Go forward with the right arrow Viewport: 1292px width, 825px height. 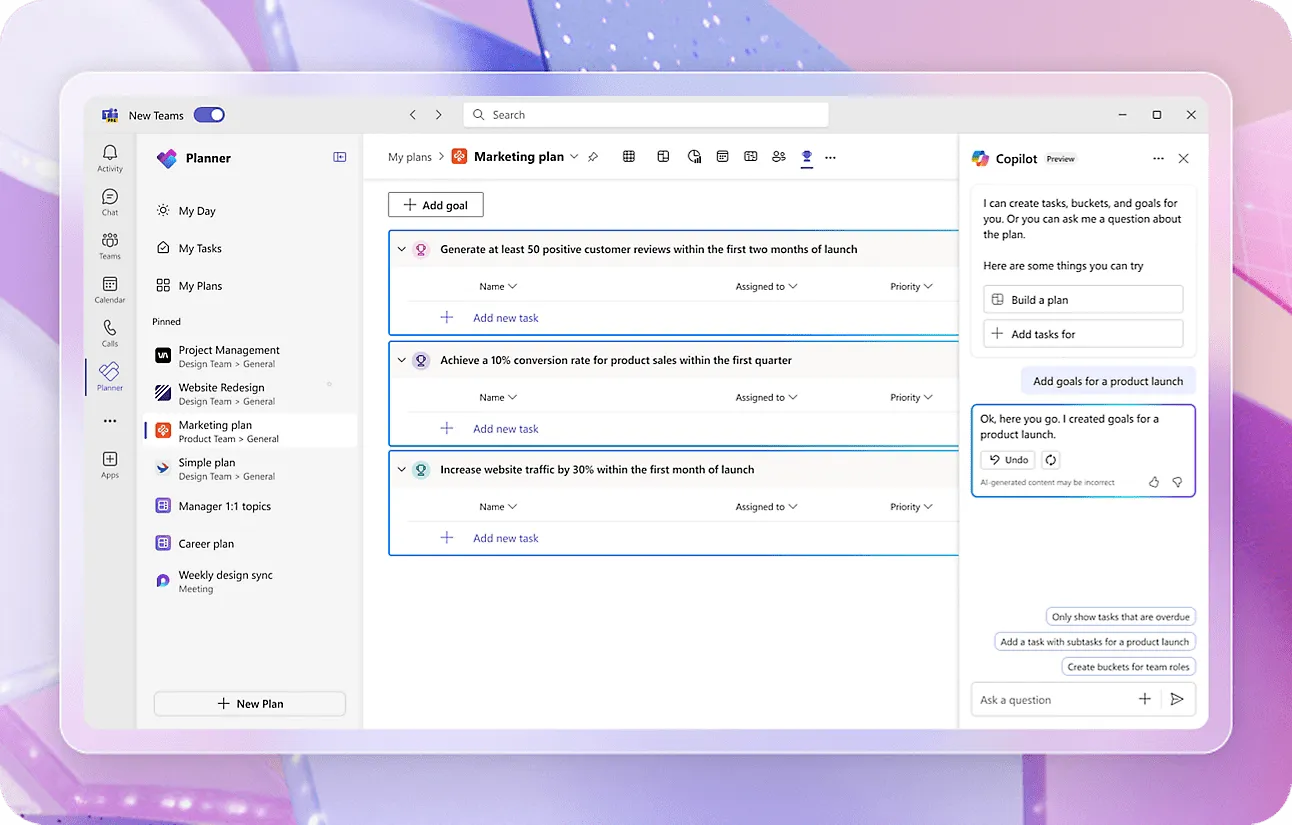tap(438, 115)
